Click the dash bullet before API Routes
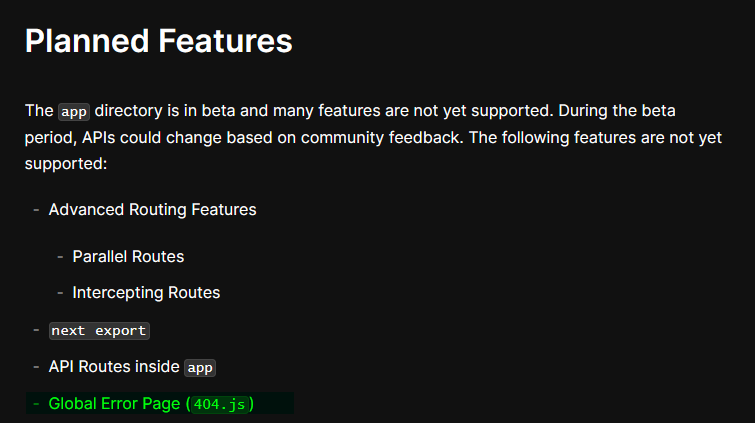Image resolution: width=755 pixels, height=423 pixels. [x=36, y=367]
